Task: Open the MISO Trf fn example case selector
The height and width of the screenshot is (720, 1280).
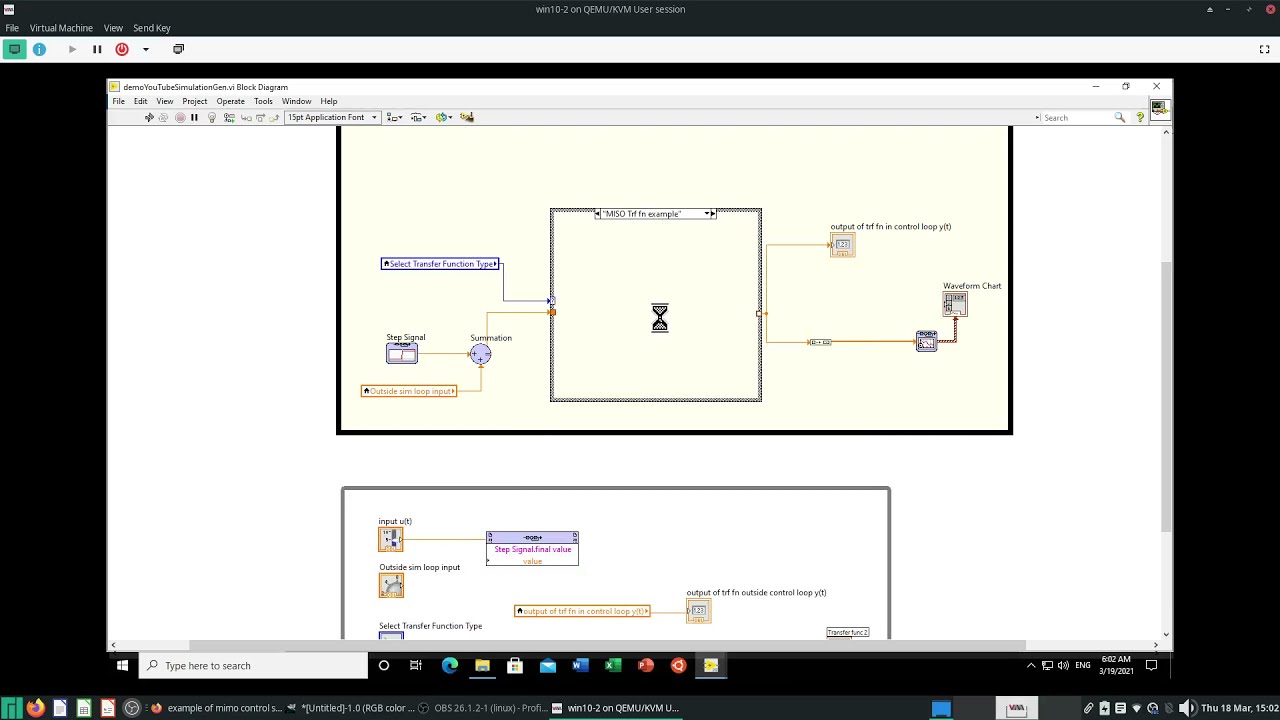Action: point(655,214)
